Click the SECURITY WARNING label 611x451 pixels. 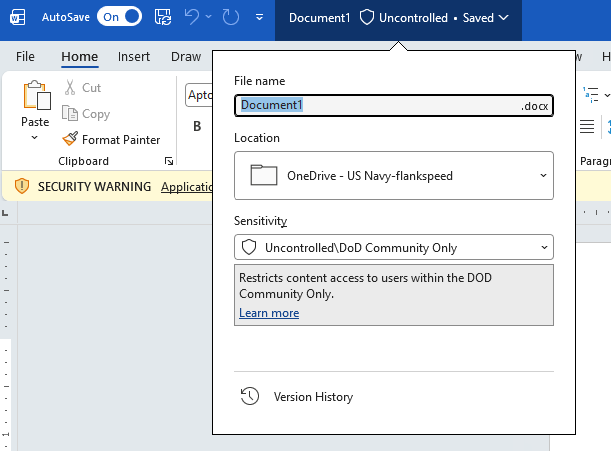94,187
